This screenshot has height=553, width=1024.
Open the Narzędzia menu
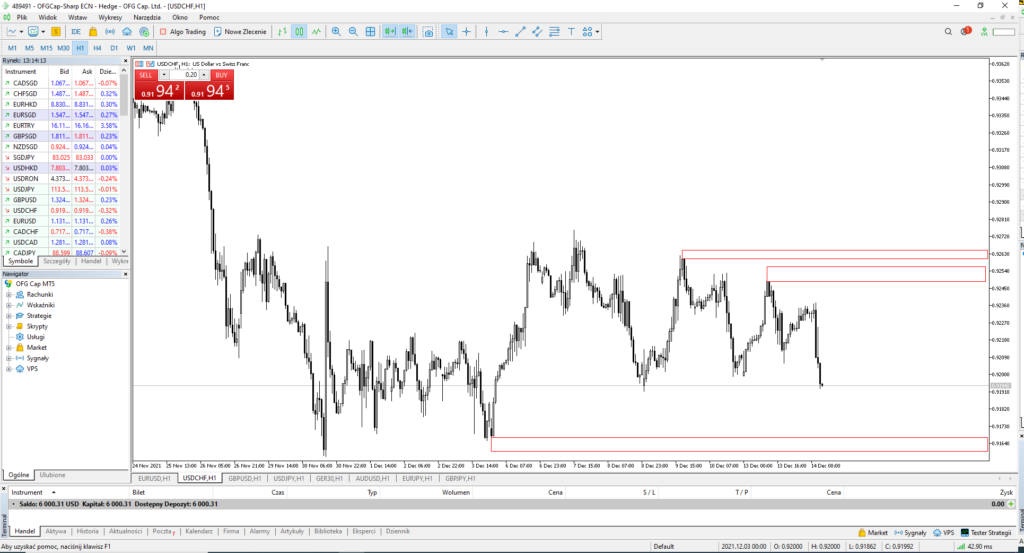point(146,18)
